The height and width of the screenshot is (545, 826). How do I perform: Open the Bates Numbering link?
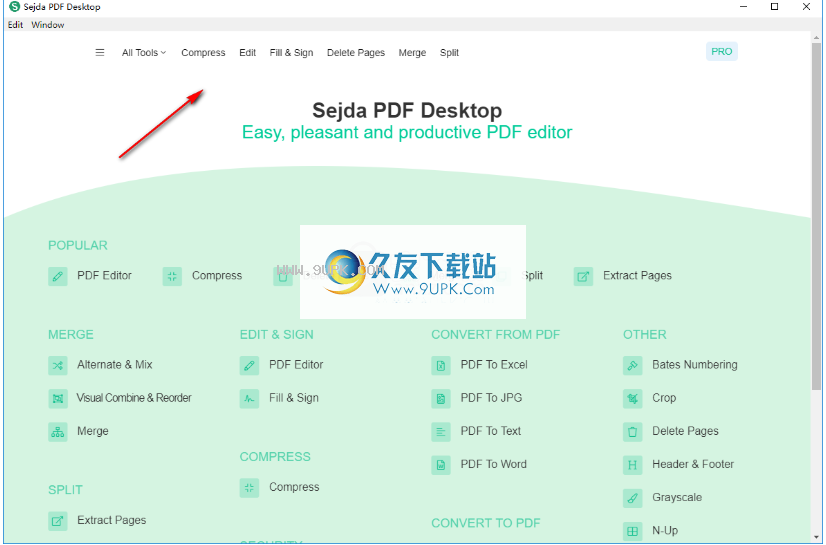click(695, 364)
